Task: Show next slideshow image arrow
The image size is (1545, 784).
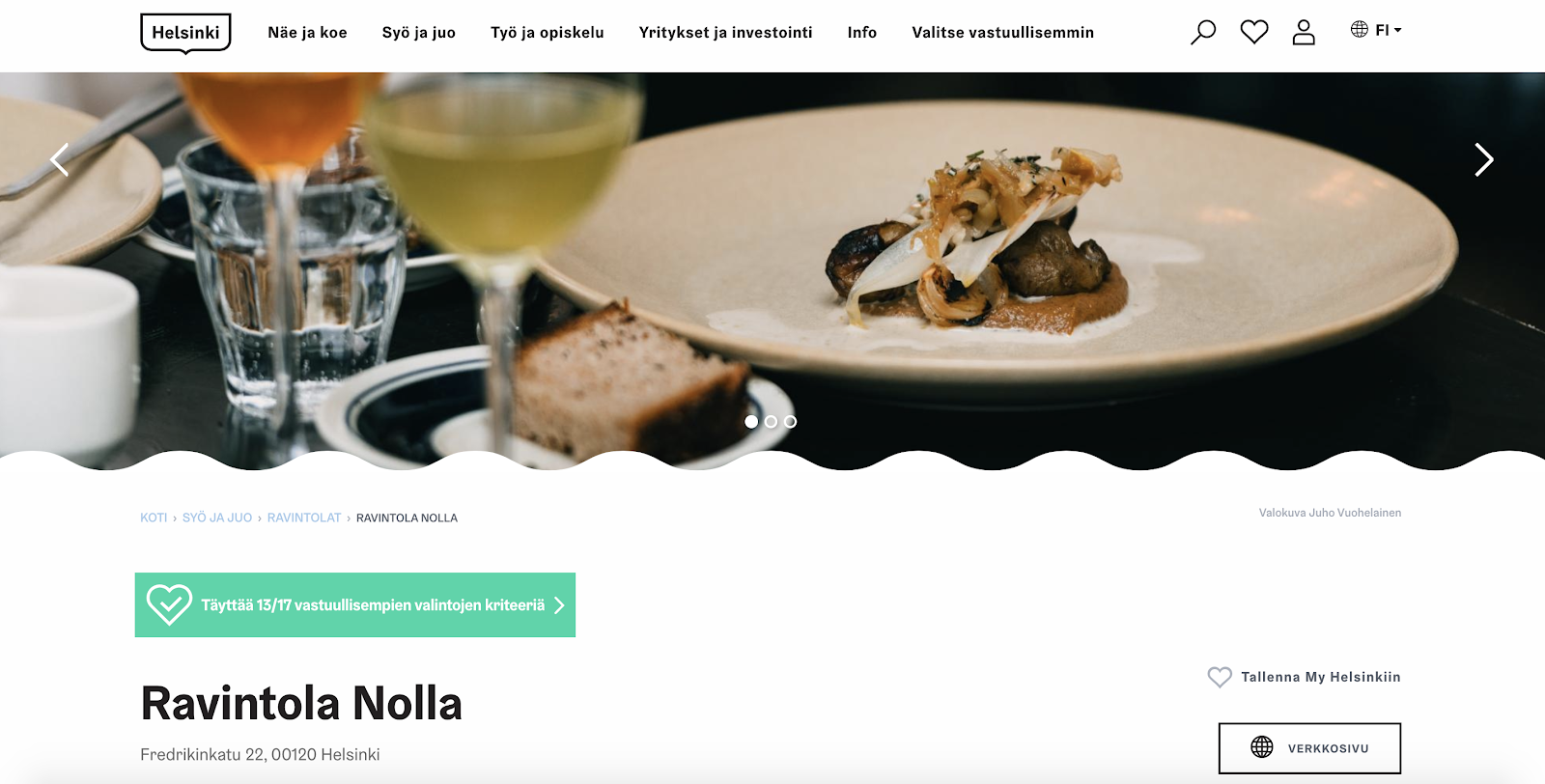Action: (1484, 159)
